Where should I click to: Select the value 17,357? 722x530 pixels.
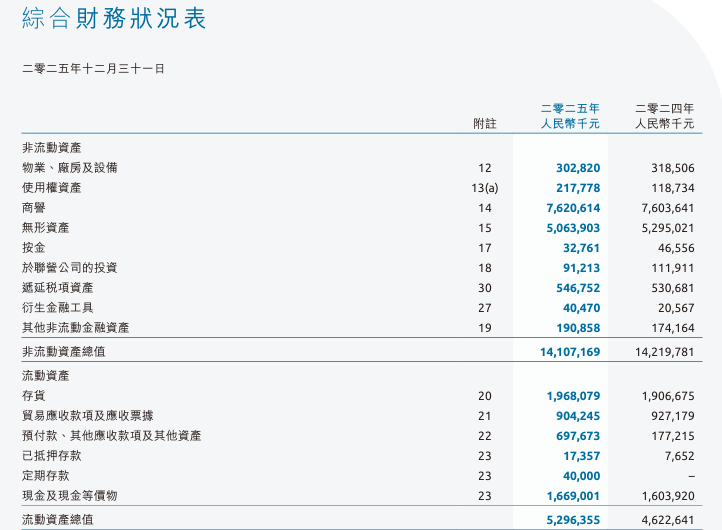tap(582, 456)
